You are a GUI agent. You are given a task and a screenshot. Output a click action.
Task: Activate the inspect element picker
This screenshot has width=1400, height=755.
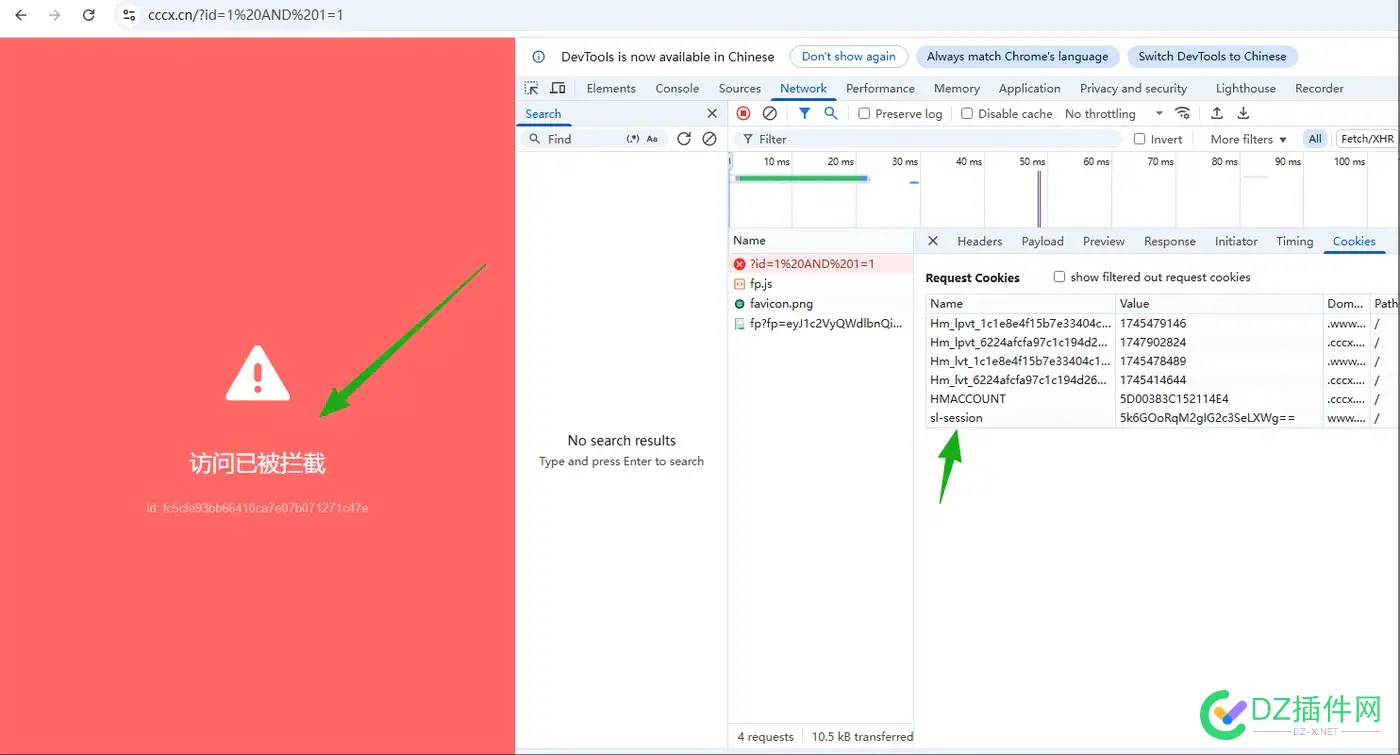(532, 88)
